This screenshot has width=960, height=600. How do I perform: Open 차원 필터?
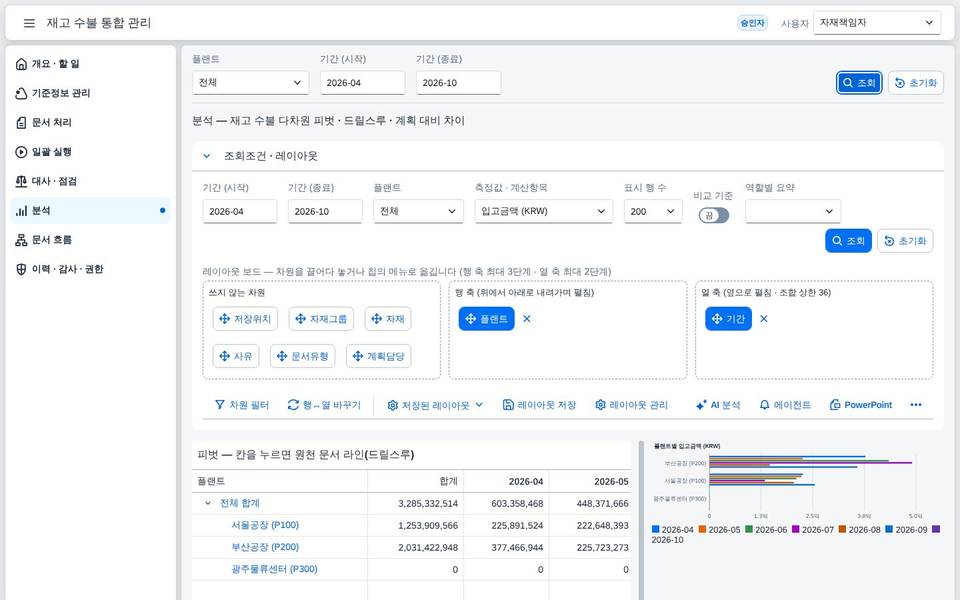point(242,405)
